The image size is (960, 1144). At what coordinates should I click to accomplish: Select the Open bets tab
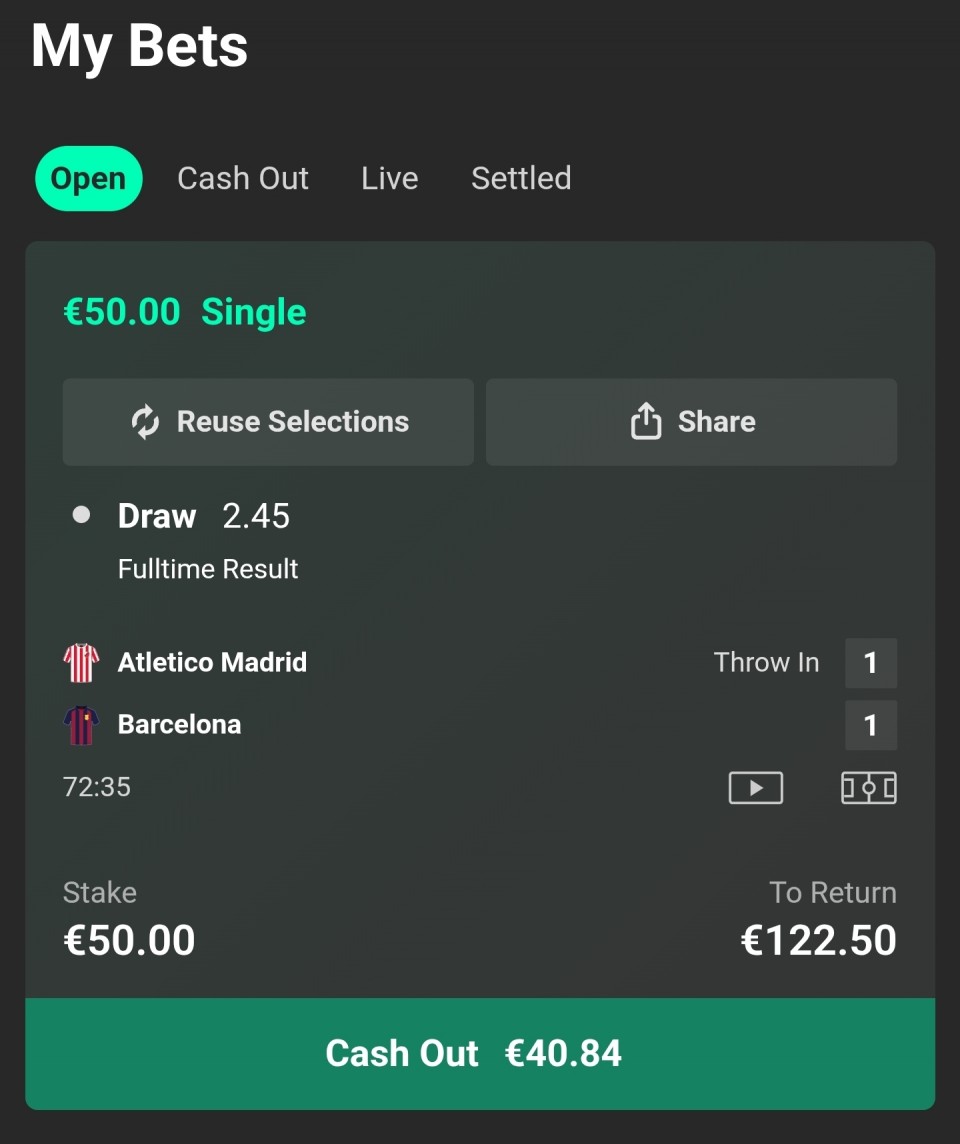coord(88,179)
